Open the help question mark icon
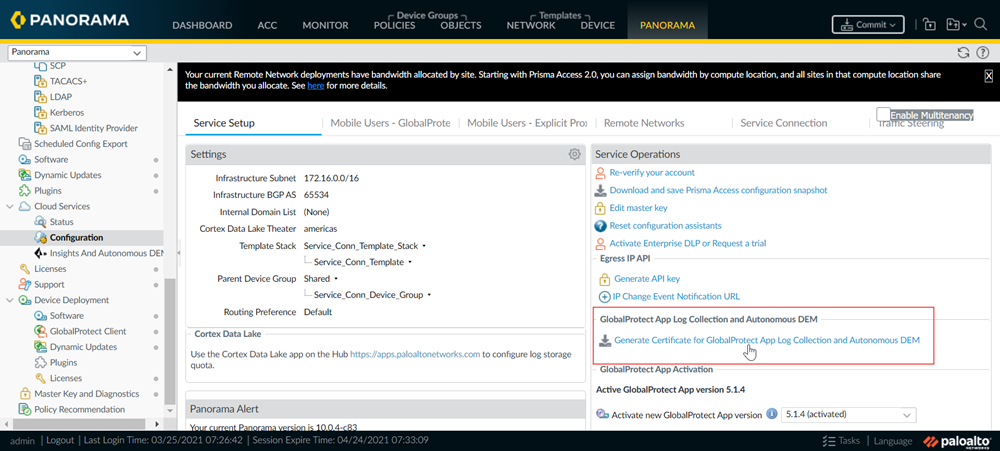Viewport: 1000px width, 451px height. pyautogui.click(x=982, y=53)
